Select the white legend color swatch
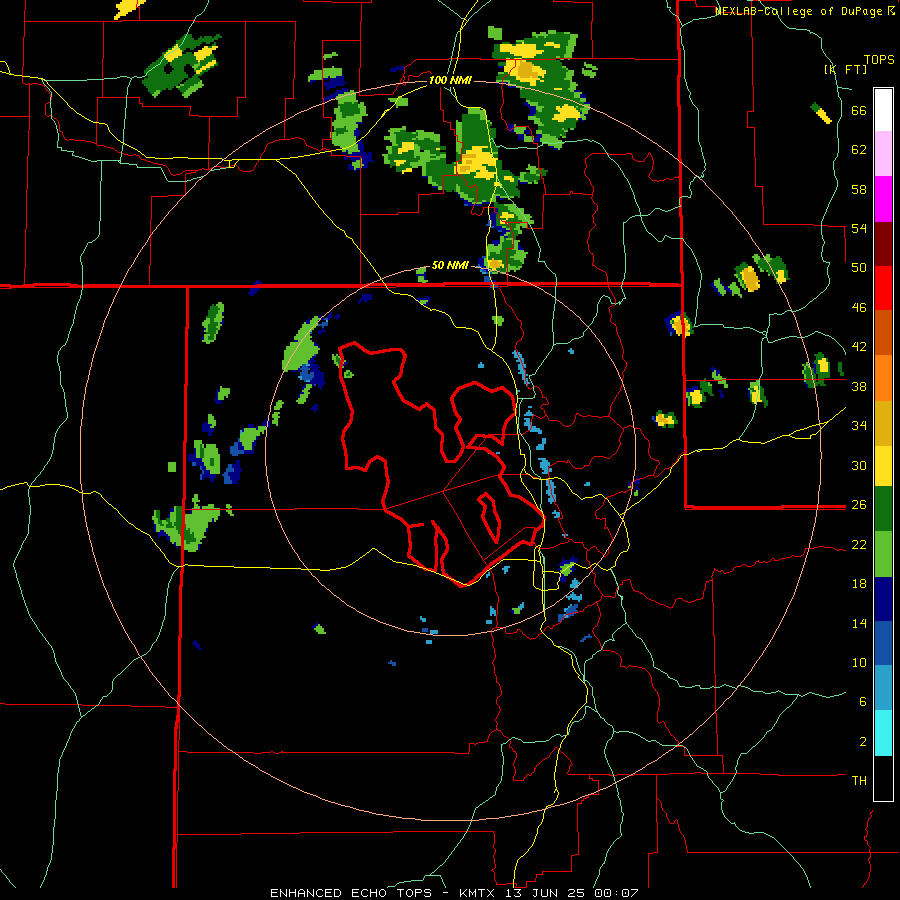 point(883,110)
